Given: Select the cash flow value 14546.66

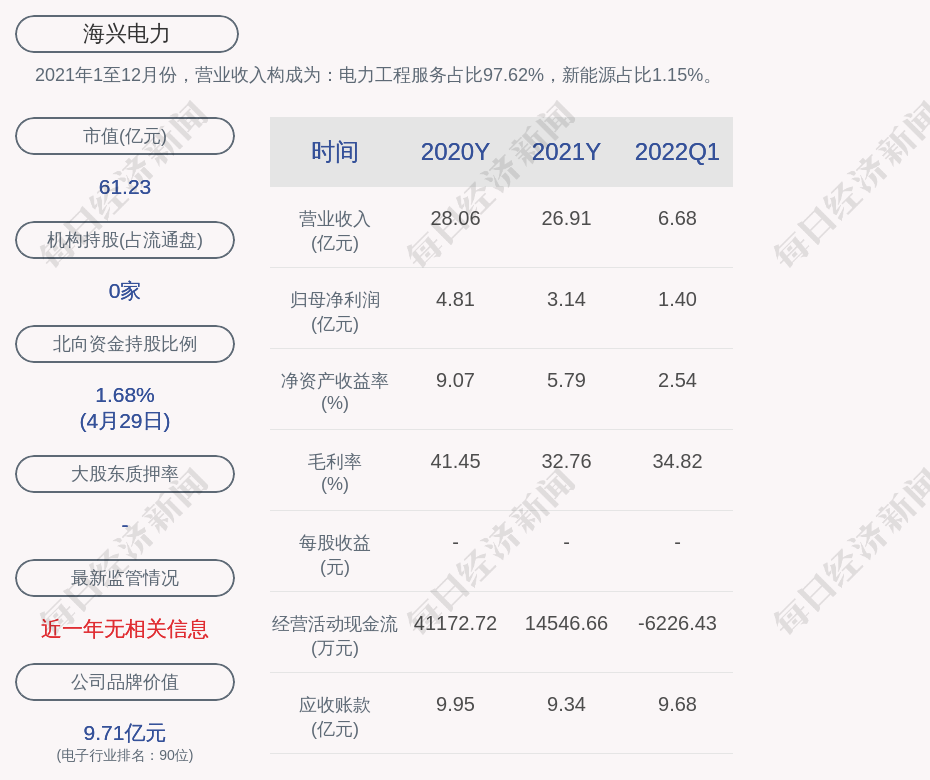Looking at the screenshot, I should click(566, 623).
